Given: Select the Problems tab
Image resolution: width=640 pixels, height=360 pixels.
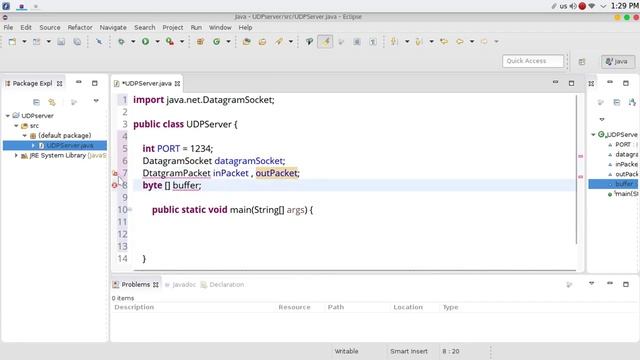Looking at the screenshot, I should [136, 284].
